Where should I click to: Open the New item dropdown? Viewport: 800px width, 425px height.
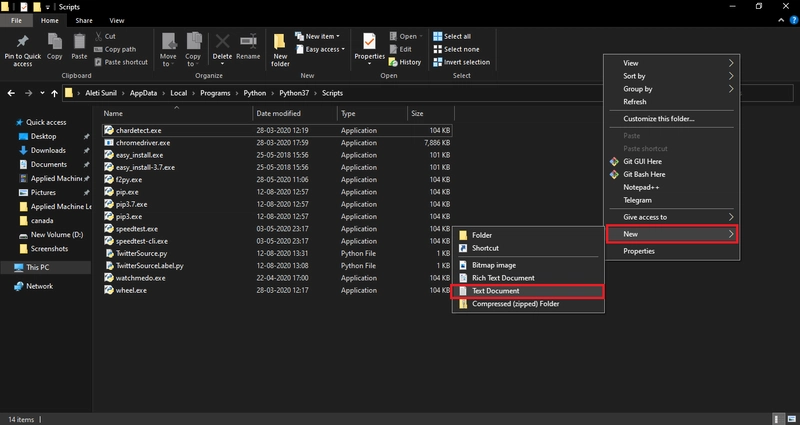click(x=317, y=36)
